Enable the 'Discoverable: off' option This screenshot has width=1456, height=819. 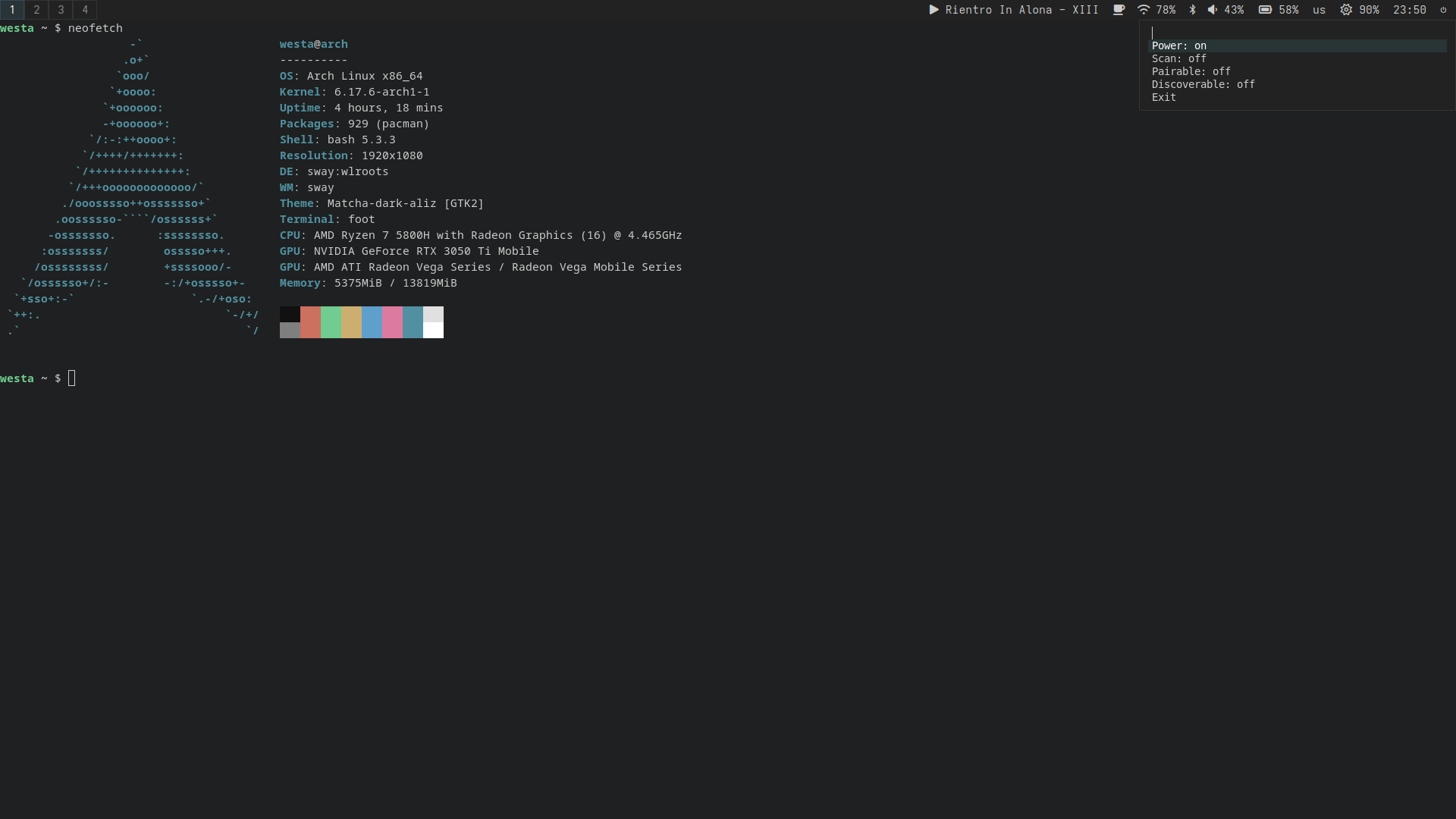(x=1203, y=84)
